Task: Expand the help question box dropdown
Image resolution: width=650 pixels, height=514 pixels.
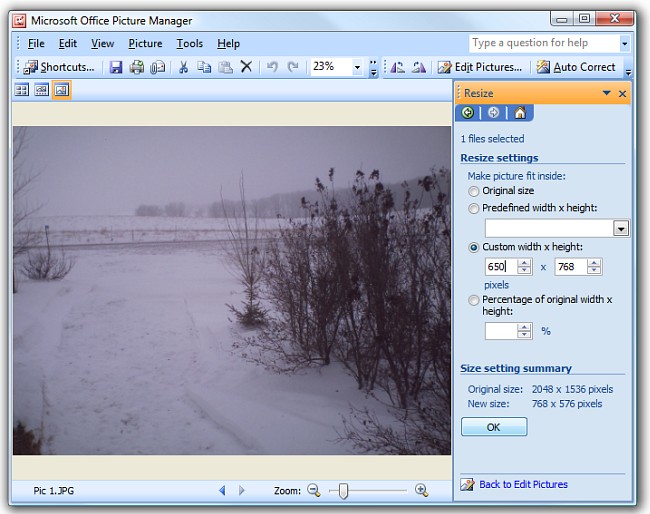Action: click(x=624, y=43)
